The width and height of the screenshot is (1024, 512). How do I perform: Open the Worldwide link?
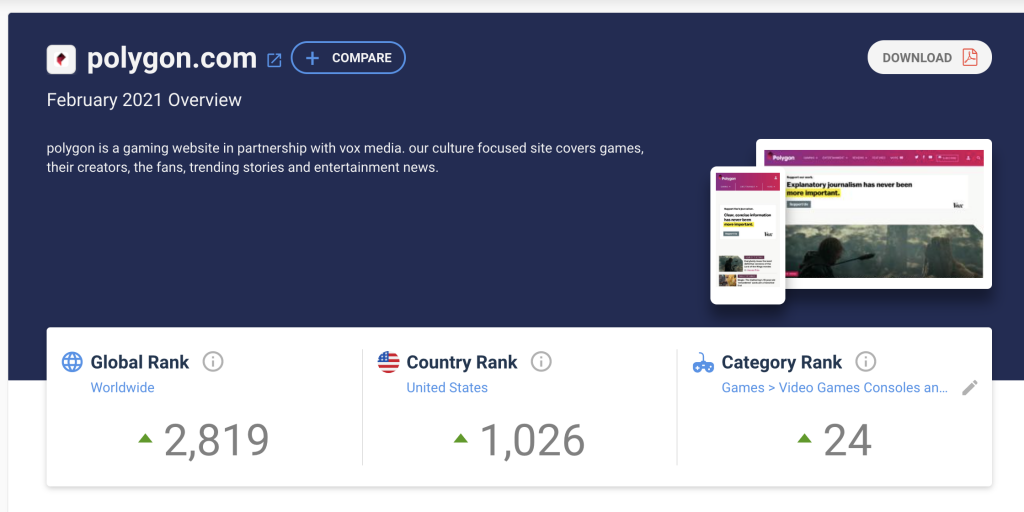[x=122, y=387]
